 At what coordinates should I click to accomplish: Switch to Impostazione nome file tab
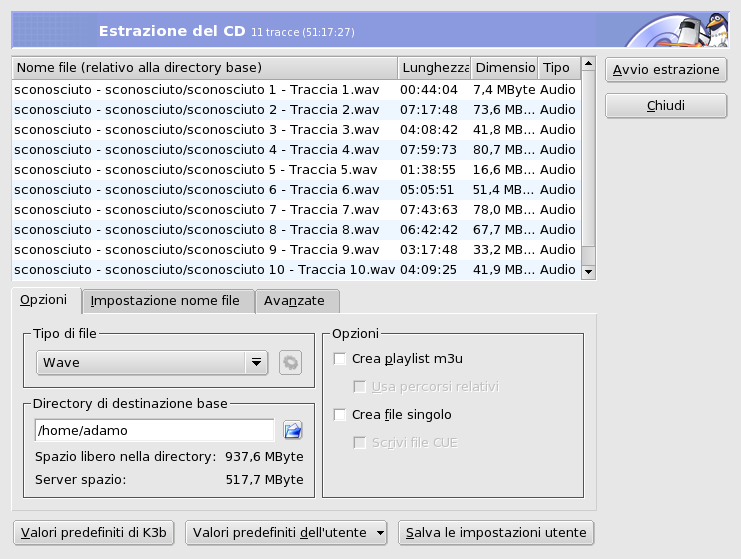(x=165, y=300)
